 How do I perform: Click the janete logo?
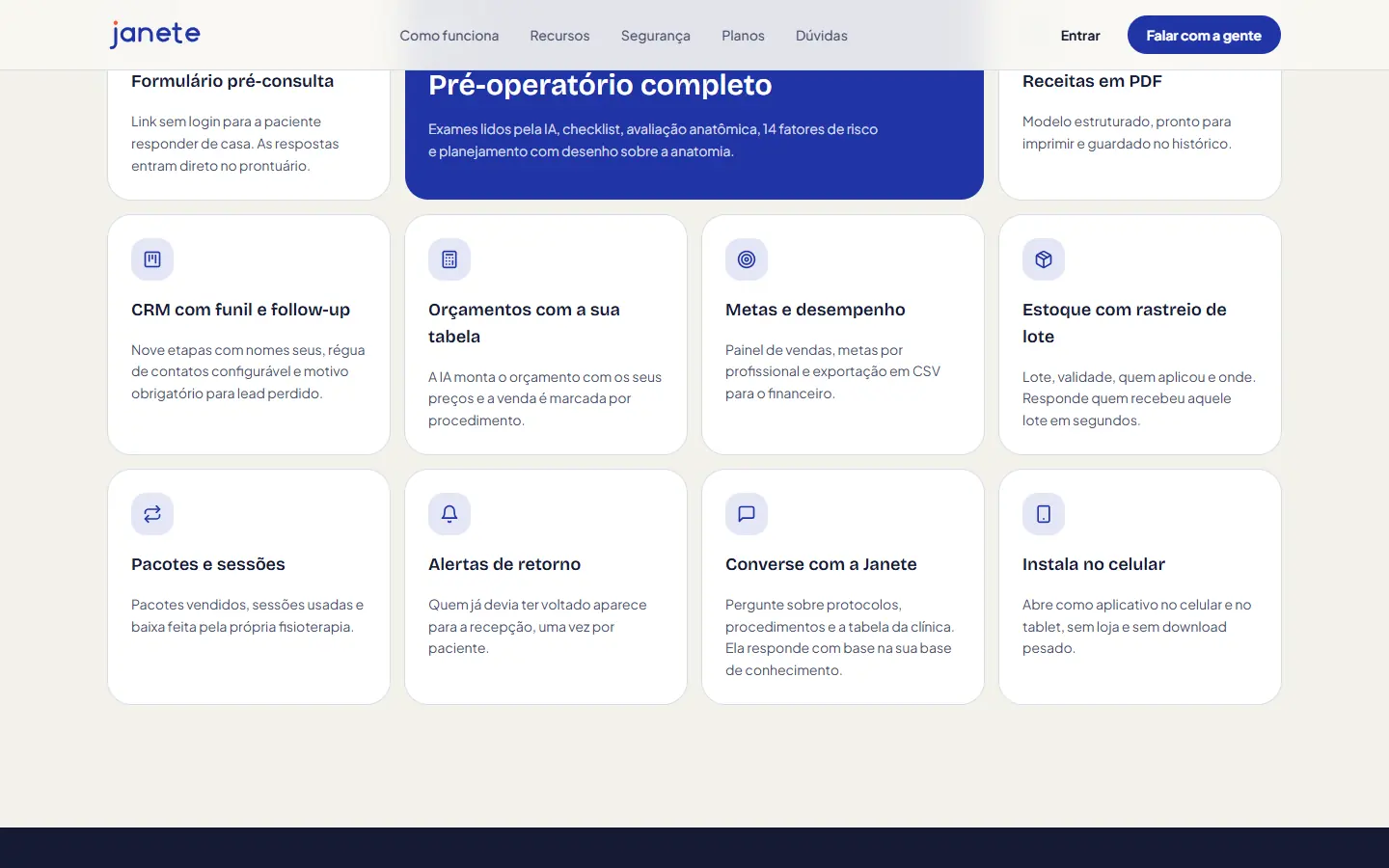154,35
